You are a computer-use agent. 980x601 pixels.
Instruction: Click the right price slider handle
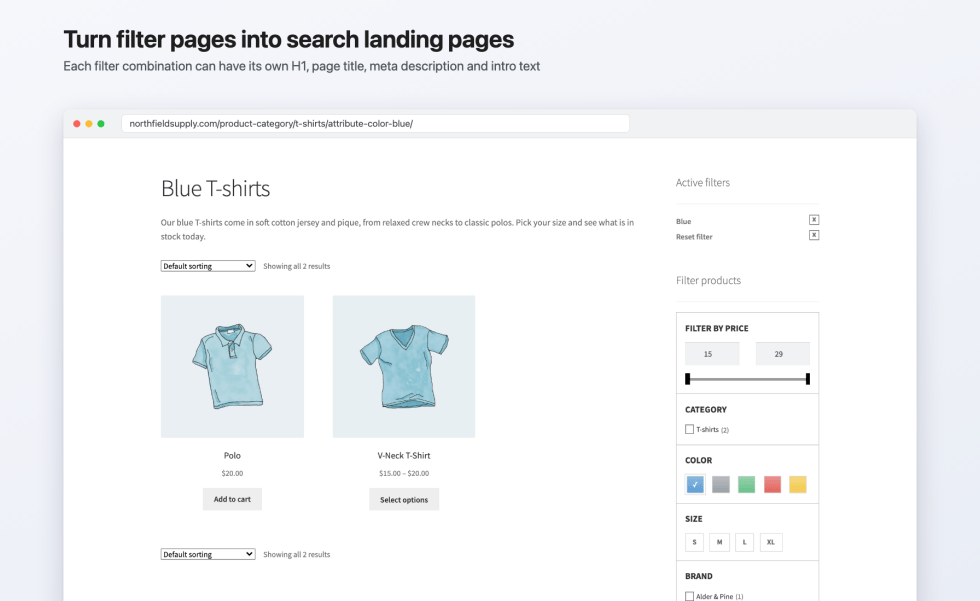(808, 379)
